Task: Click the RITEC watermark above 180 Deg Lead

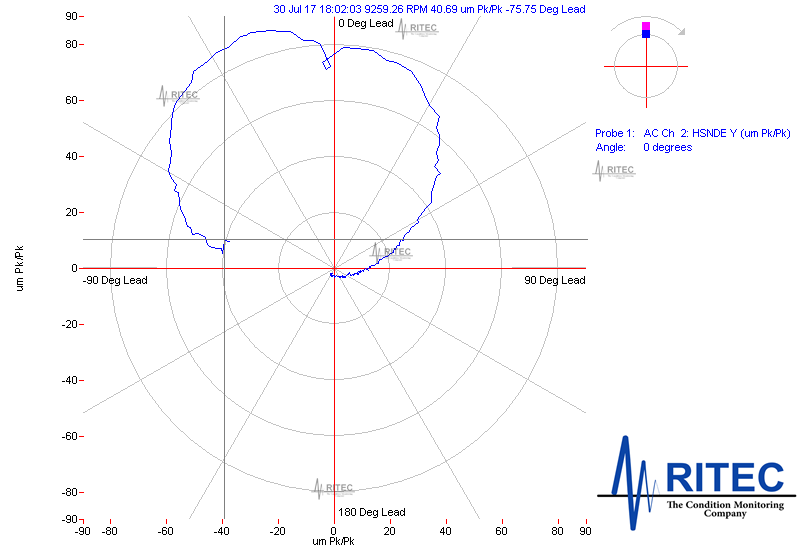Action: pos(334,489)
